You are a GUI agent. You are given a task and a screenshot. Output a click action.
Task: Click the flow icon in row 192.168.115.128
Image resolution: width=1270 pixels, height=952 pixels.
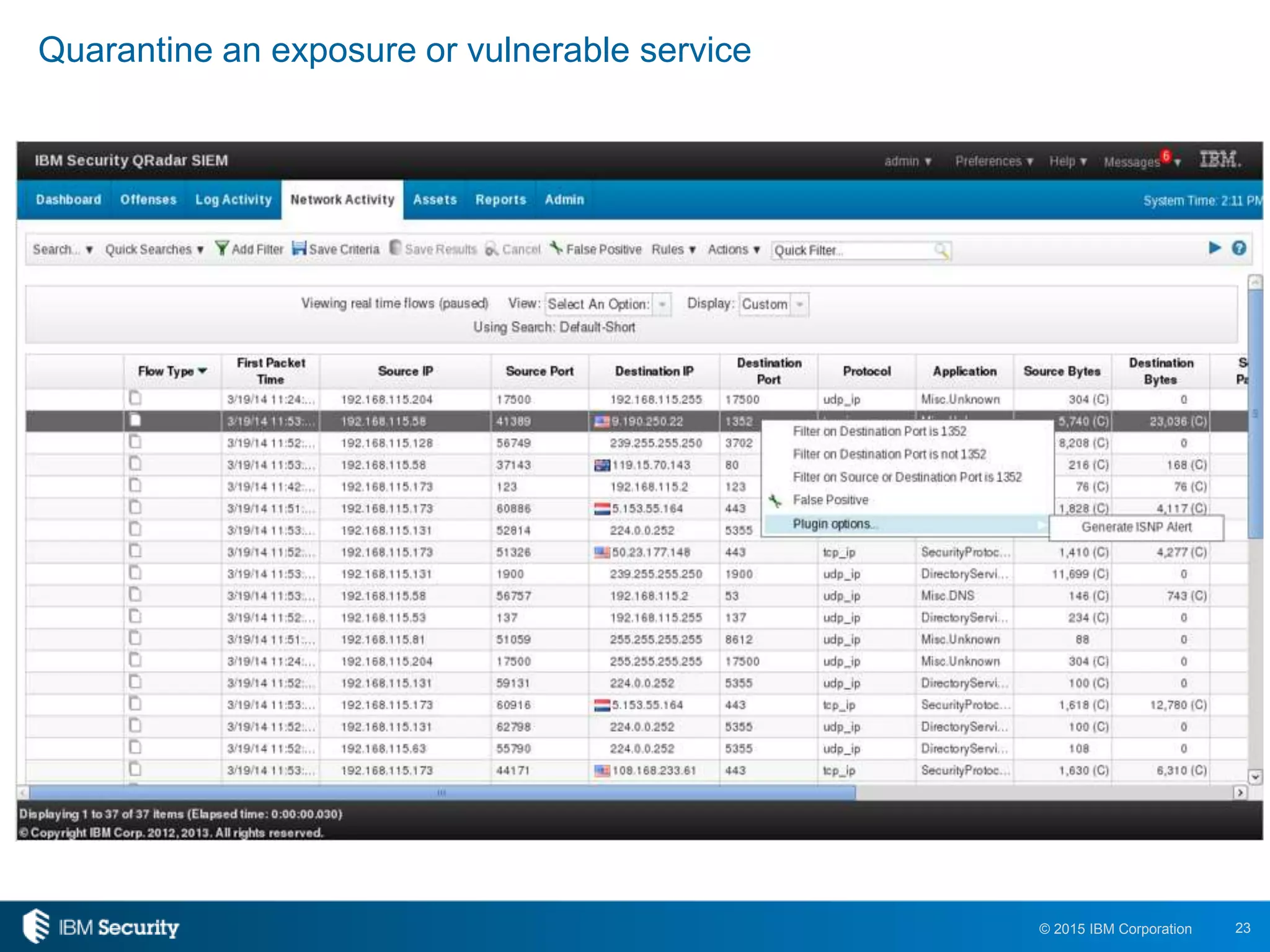coord(135,442)
